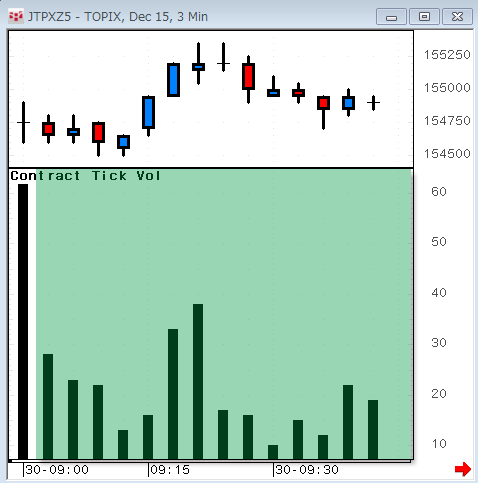The image size is (478, 483).
Task: Click the 30-09:00 time axis marker
Action: (x=57, y=470)
